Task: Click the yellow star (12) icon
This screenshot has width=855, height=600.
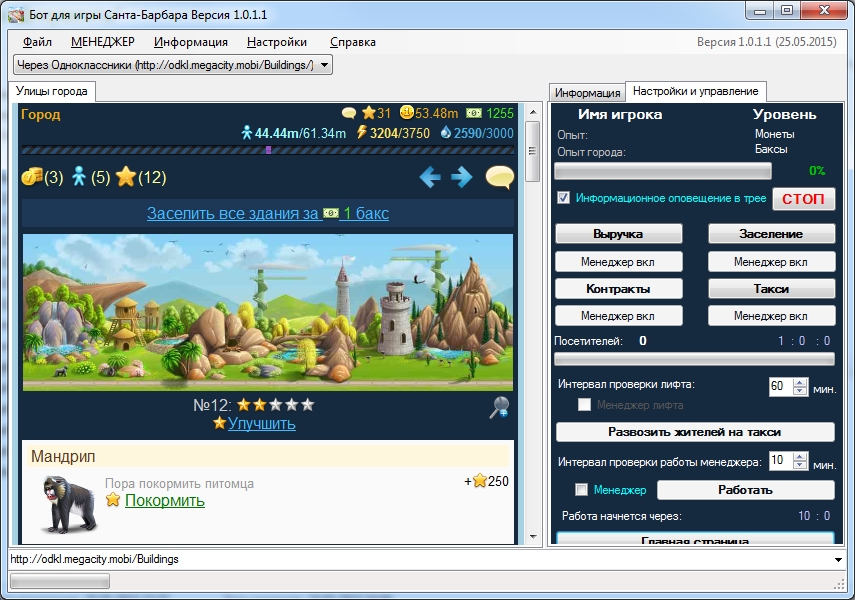Action: point(126,177)
